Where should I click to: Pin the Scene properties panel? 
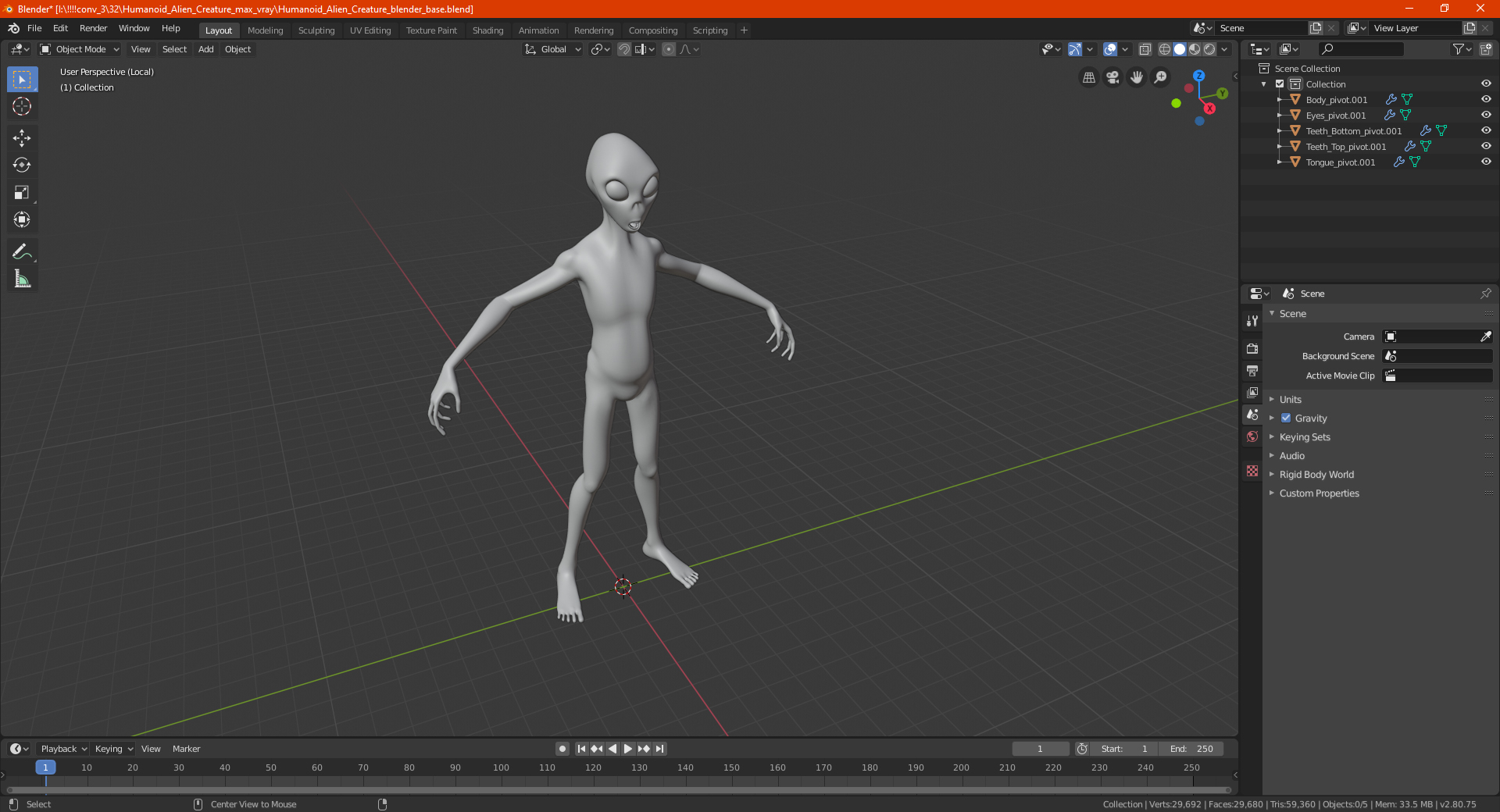[x=1485, y=294]
